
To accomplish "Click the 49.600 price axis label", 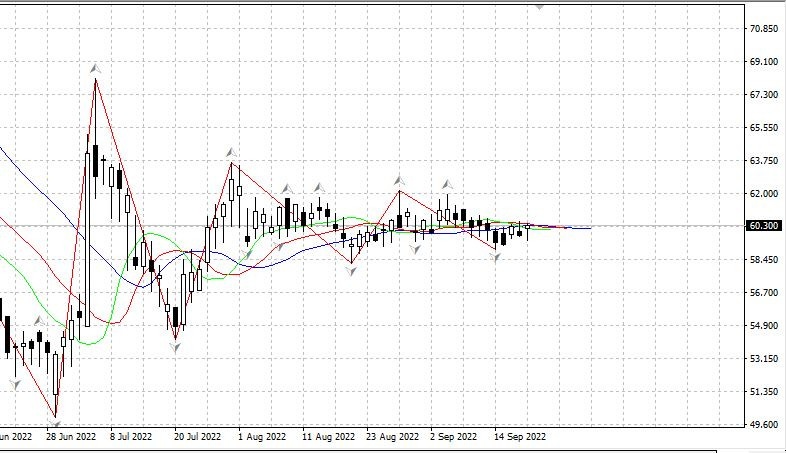I will (x=764, y=425).
